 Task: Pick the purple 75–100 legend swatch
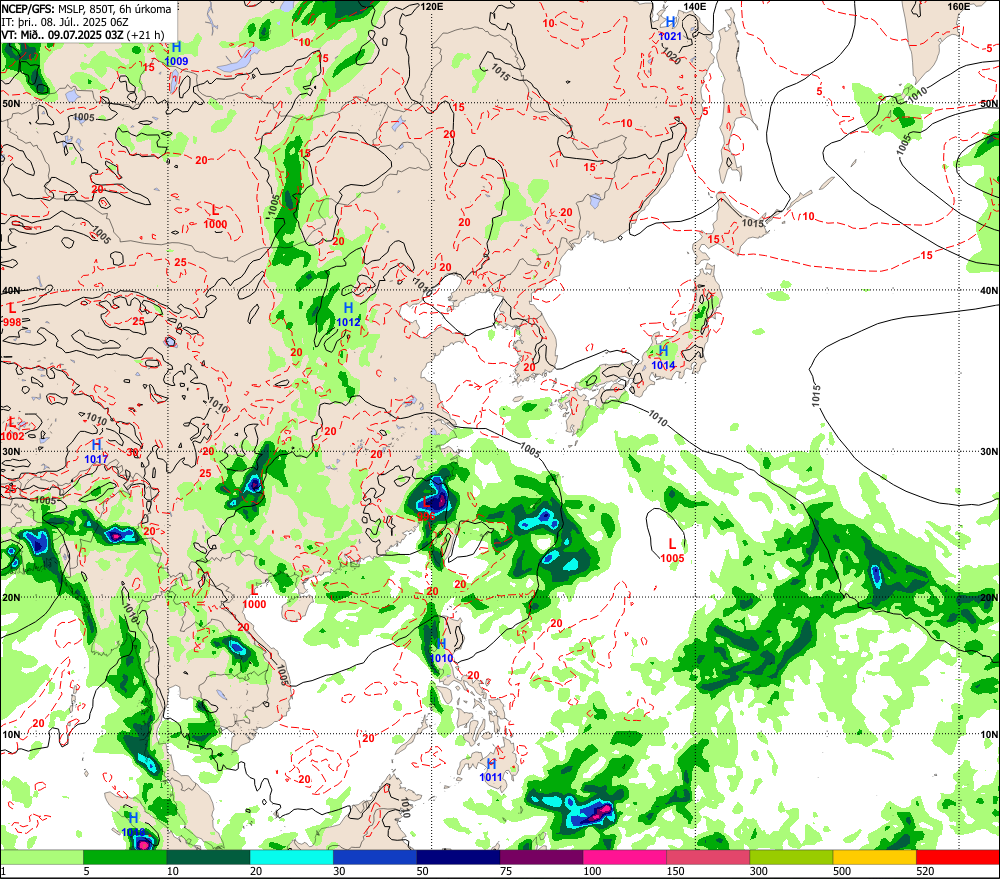541,857
